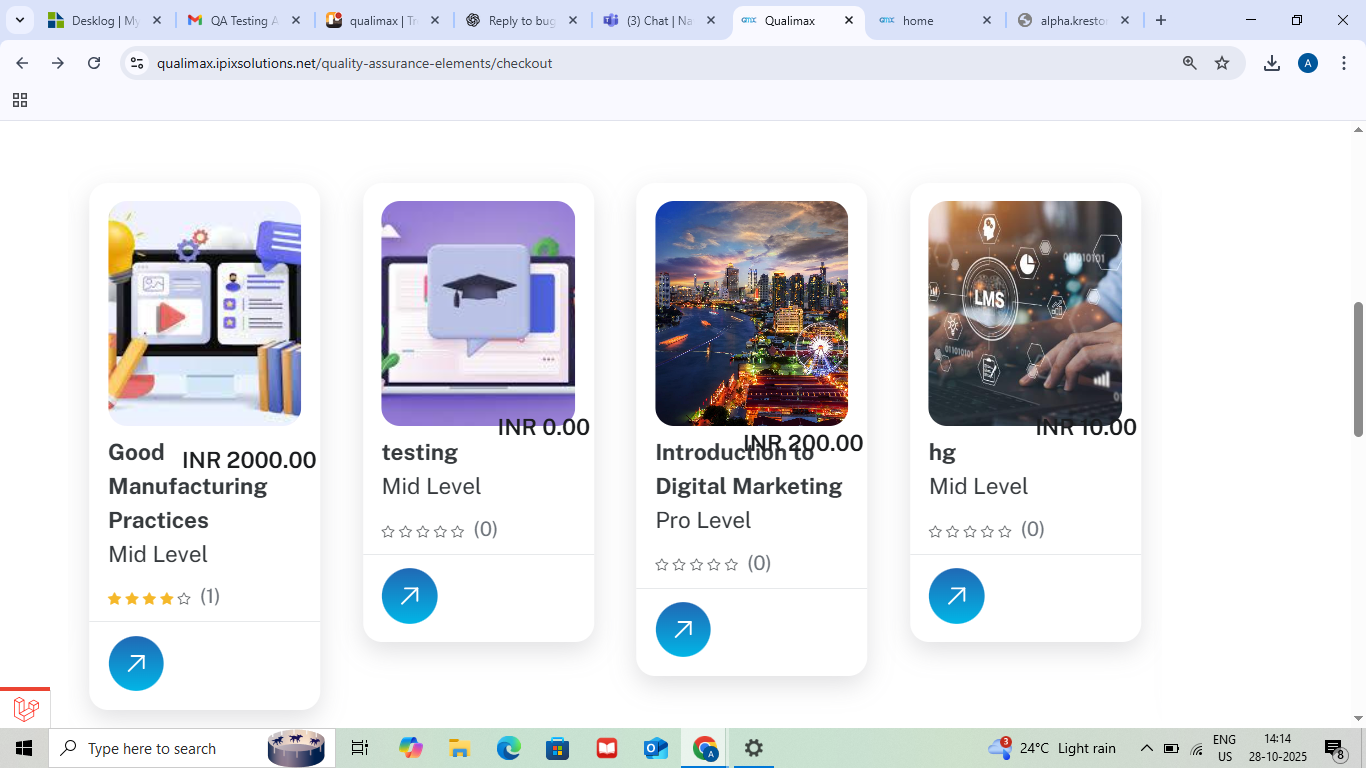Open the Chrome apps grid shortcut
1366x768 pixels.
(20, 100)
